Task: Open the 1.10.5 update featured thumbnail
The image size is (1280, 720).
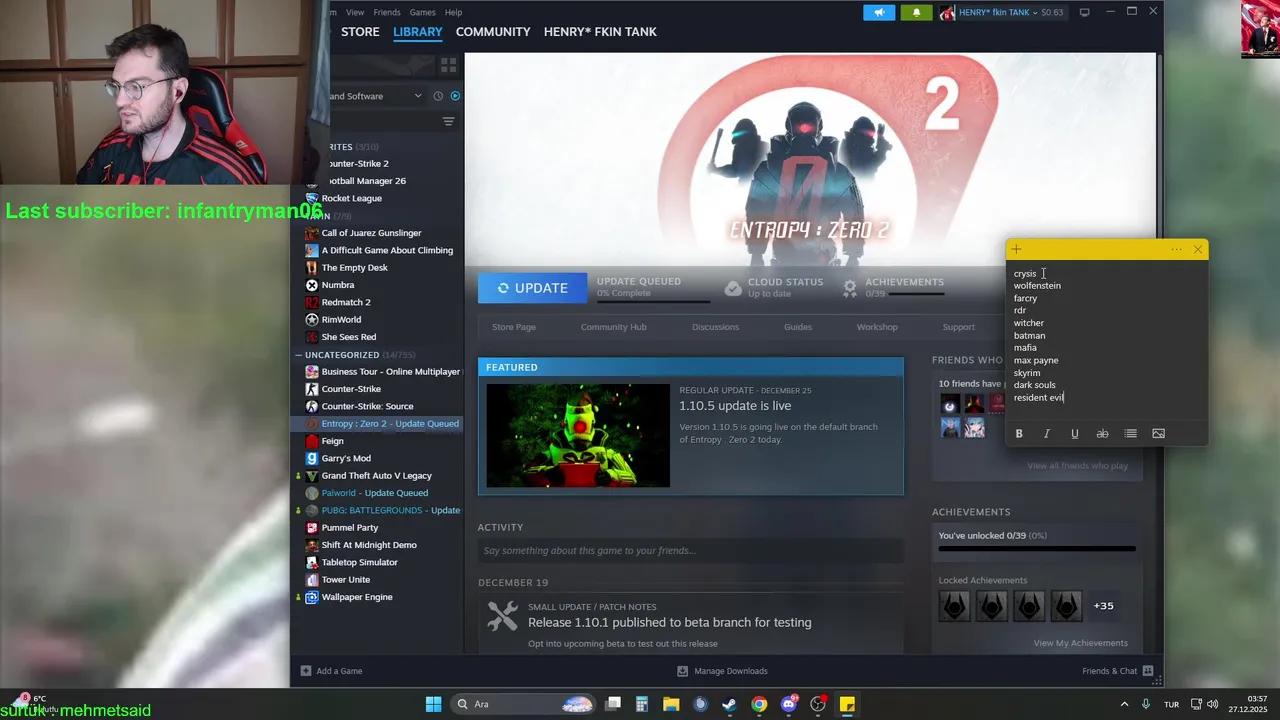Action: tap(578, 435)
